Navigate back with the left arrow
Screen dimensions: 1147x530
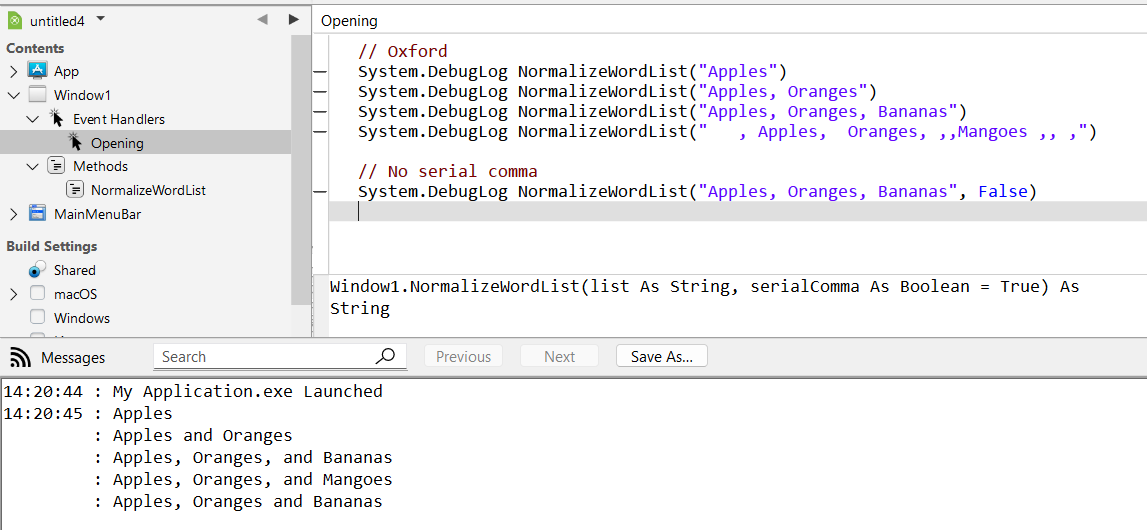point(262,19)
